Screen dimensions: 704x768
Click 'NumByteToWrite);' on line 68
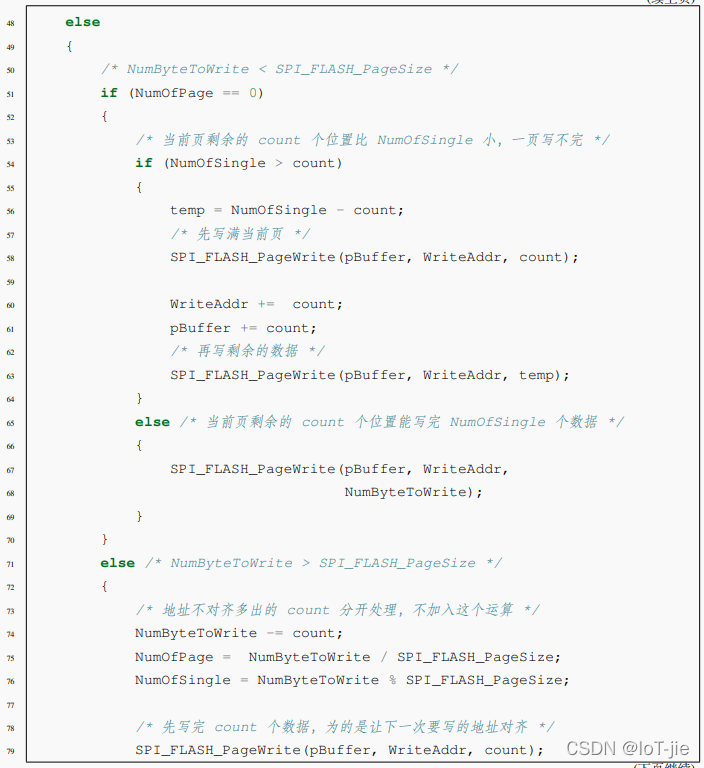point(413,492)
